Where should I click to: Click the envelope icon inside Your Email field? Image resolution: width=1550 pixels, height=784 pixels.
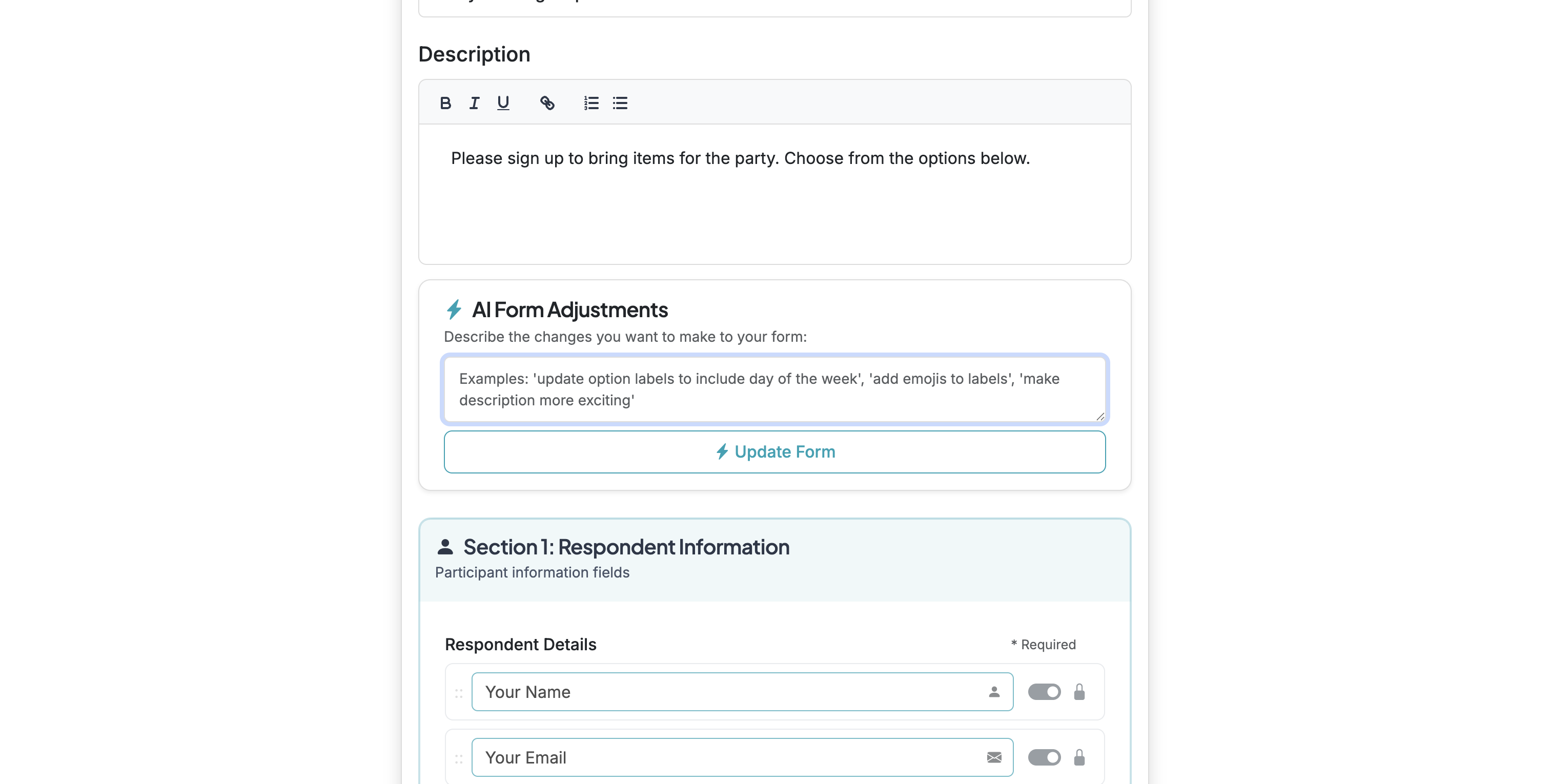[x=994, y=757]
